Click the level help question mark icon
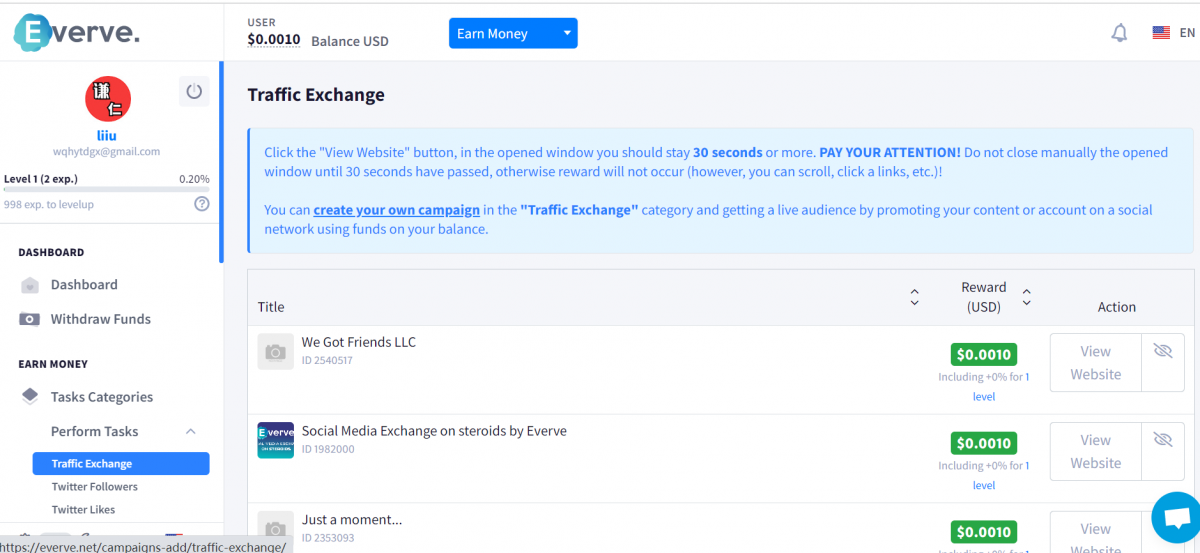Image resolution: width=1200 pixels, height=553 pixels. pyautogui.click(x=202, y=204)
